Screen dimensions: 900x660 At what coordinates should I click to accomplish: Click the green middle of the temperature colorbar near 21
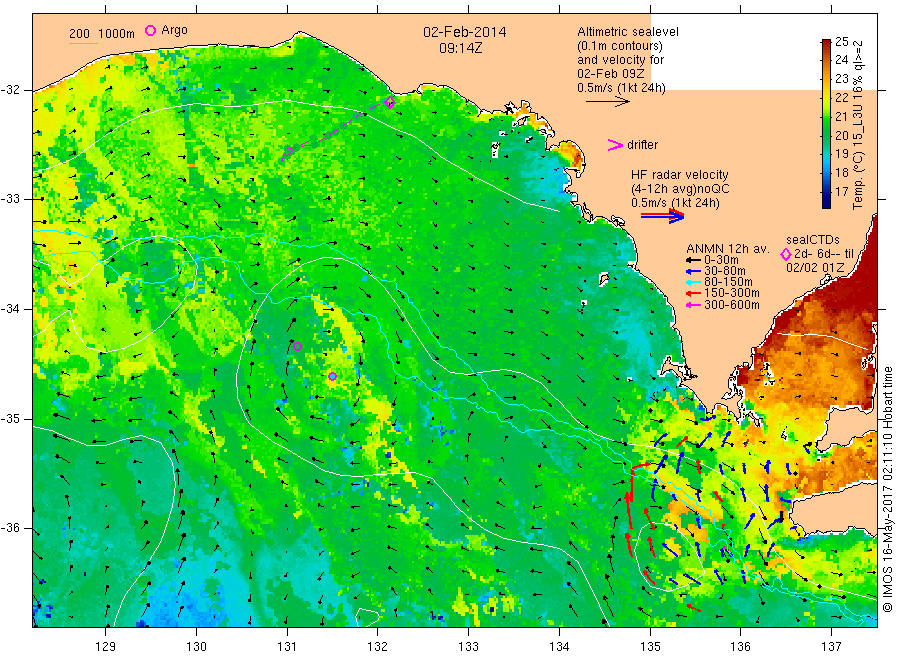tap(826, 117)
